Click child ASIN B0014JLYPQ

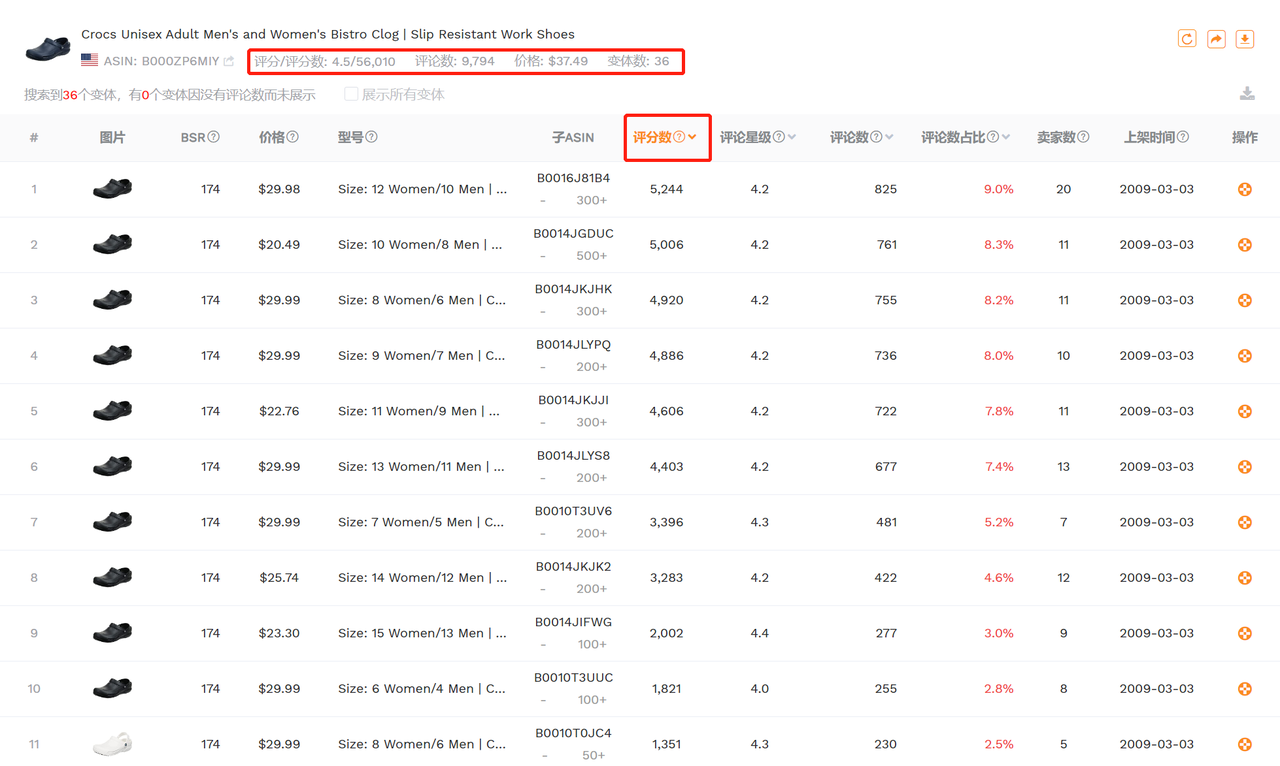point(574,345)
